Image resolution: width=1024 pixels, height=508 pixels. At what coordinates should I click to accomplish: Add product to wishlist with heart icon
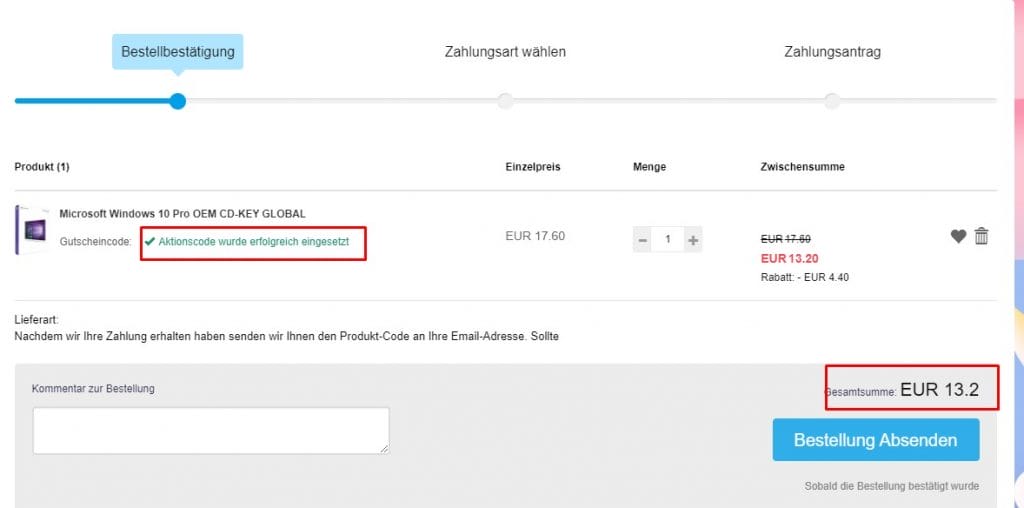point(958,236)
